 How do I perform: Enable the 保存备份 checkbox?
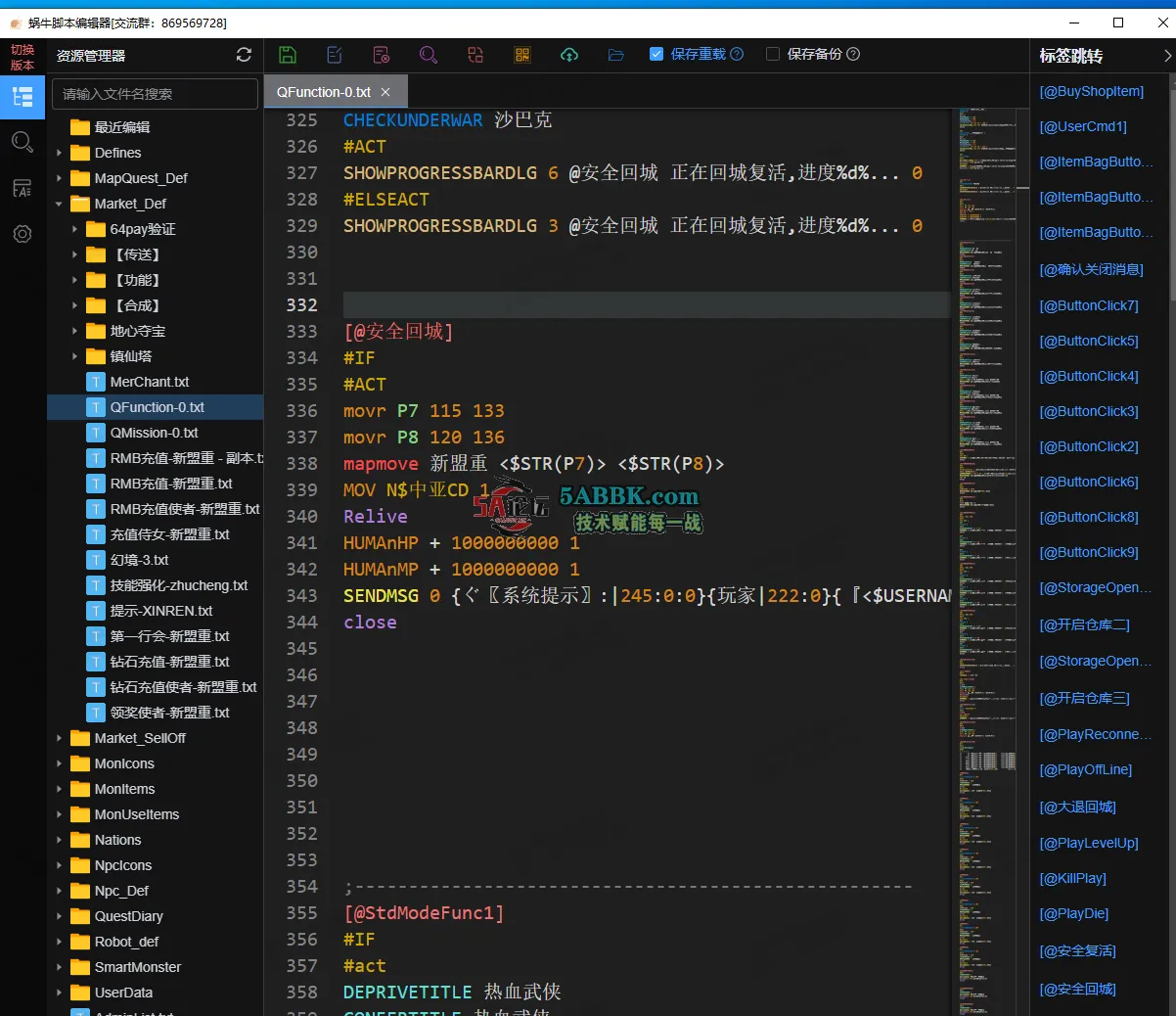[x=773, y=55]
